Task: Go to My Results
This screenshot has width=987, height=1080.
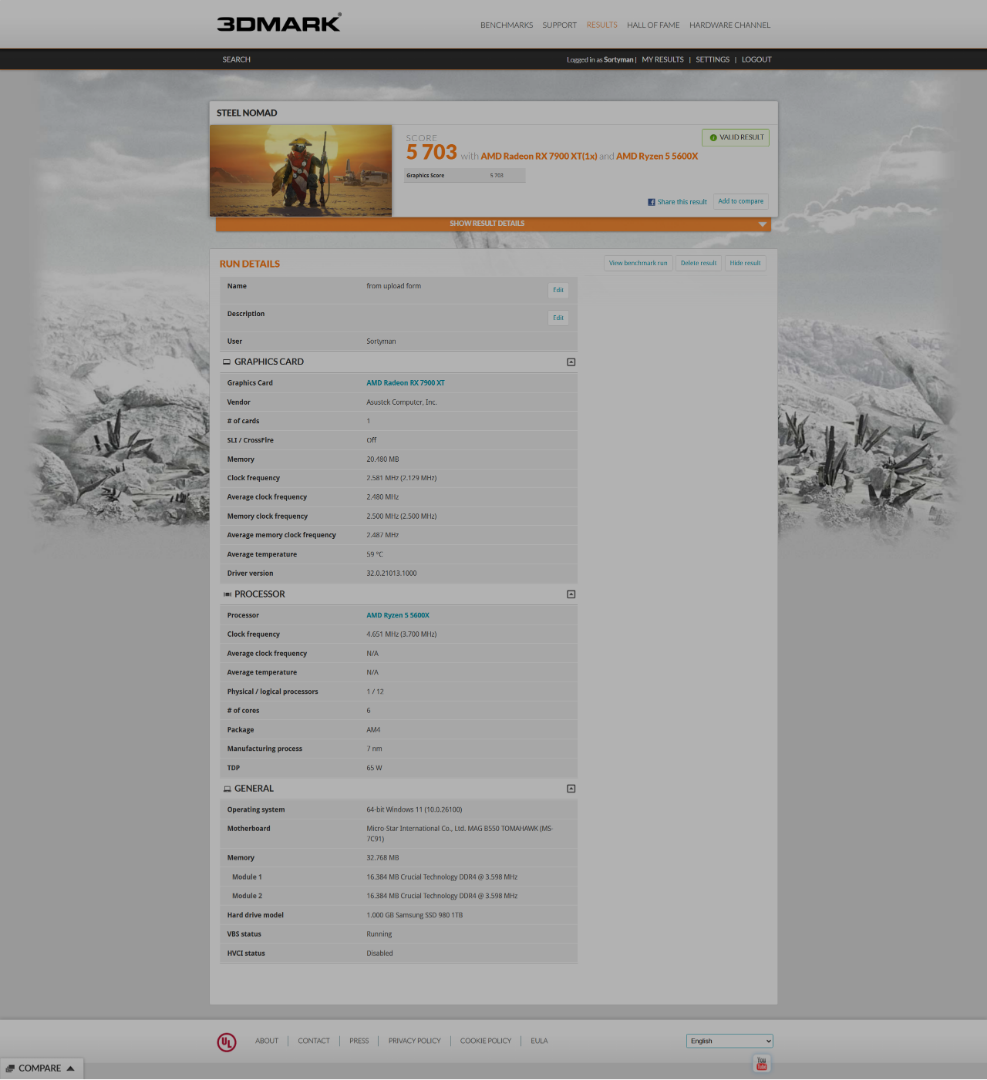Action: click(663, 60)
